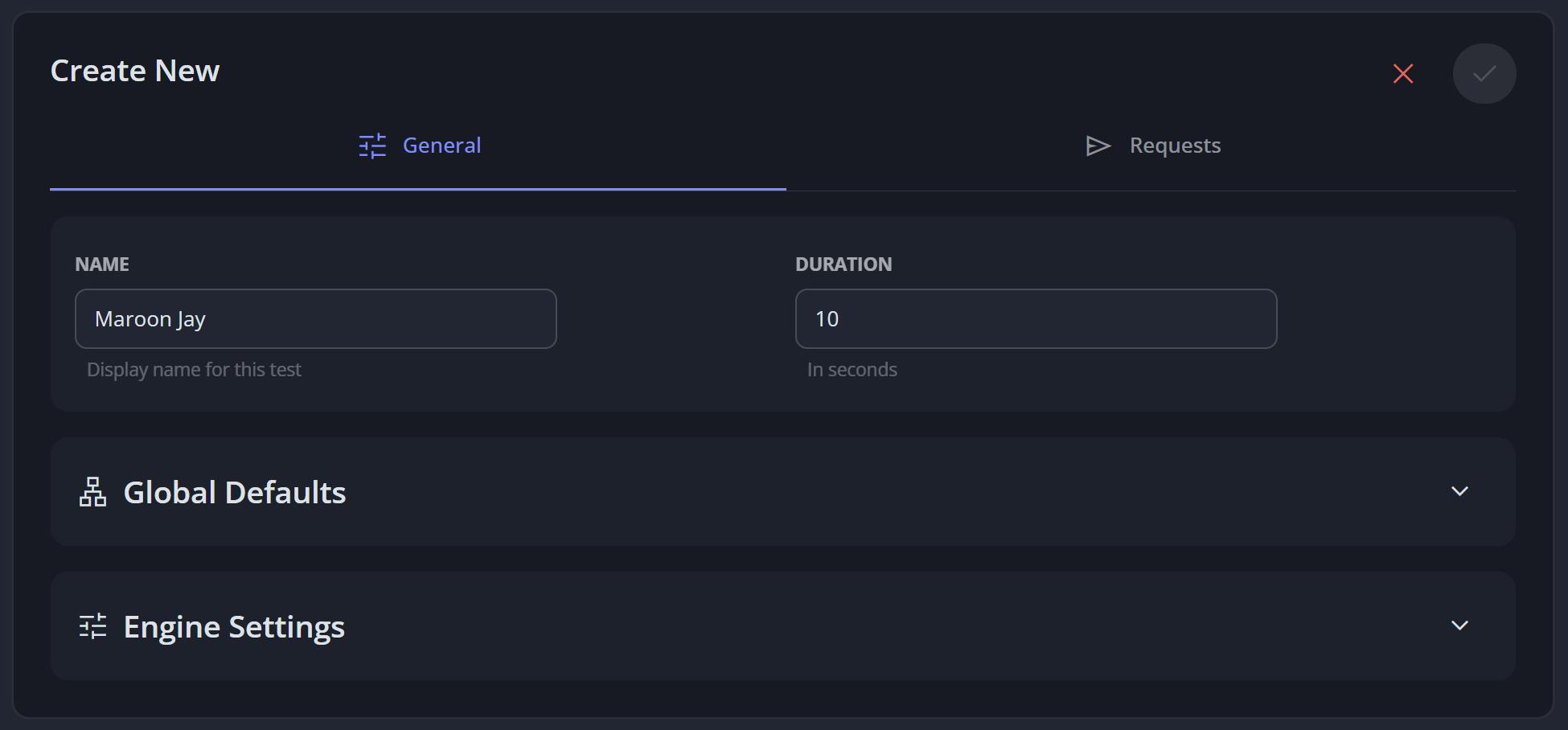The height and width of the screenshot is (730, 1568).
Task: Expand the Global Defaults chevron
Action: [1459, 491]
